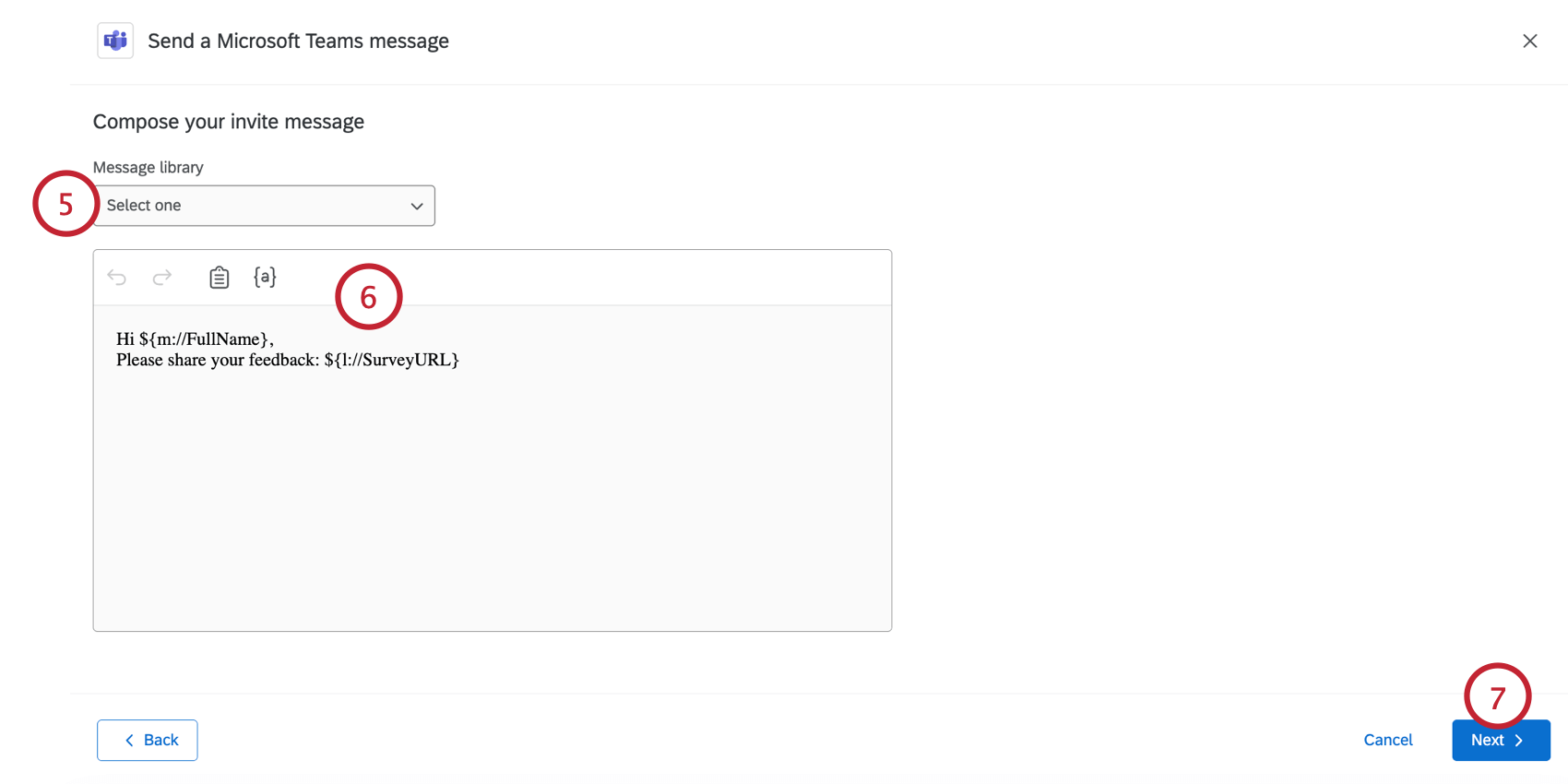Cancel the Teams message setup

(1387, 740)
